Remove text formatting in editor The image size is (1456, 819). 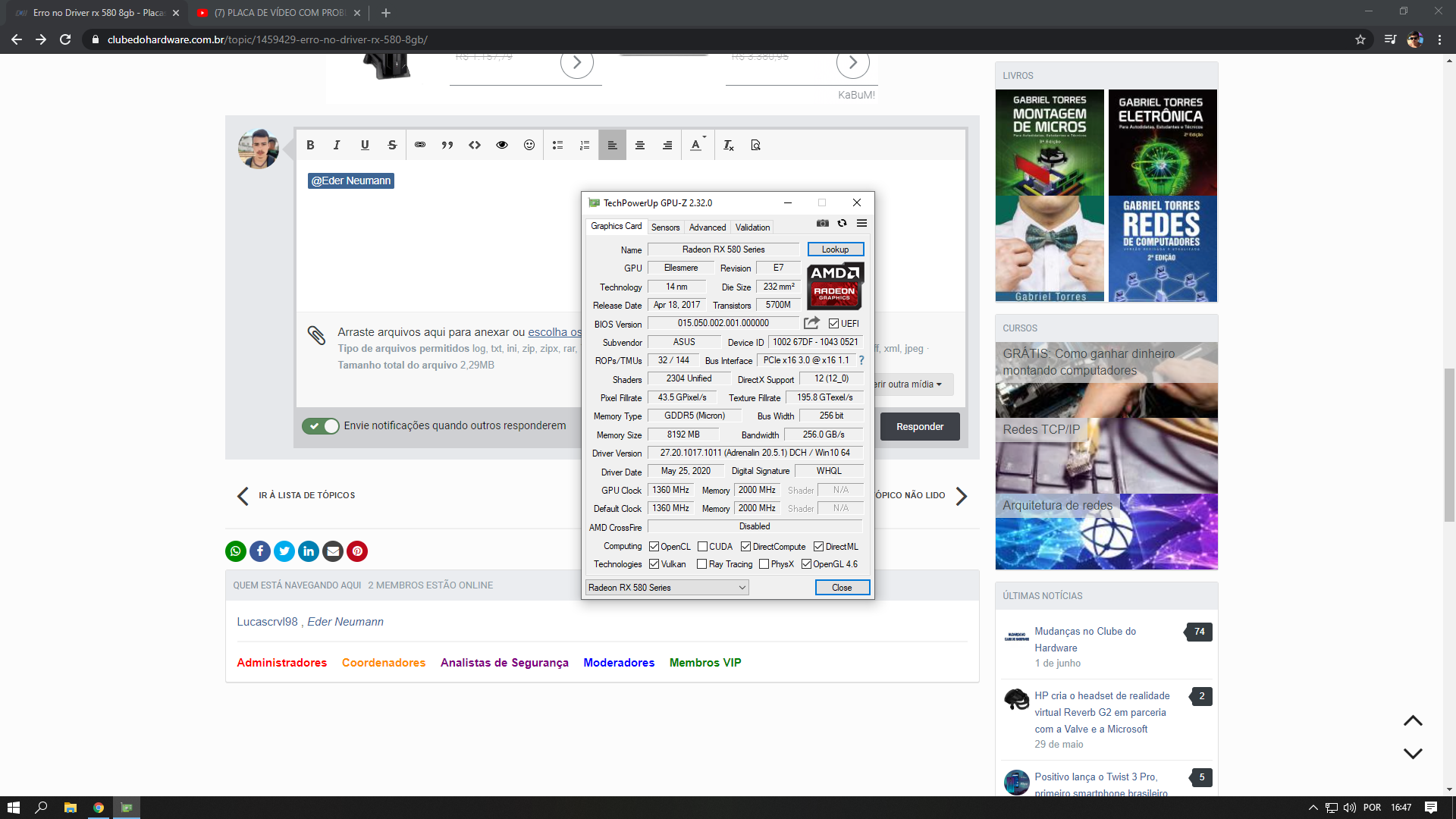728,145
